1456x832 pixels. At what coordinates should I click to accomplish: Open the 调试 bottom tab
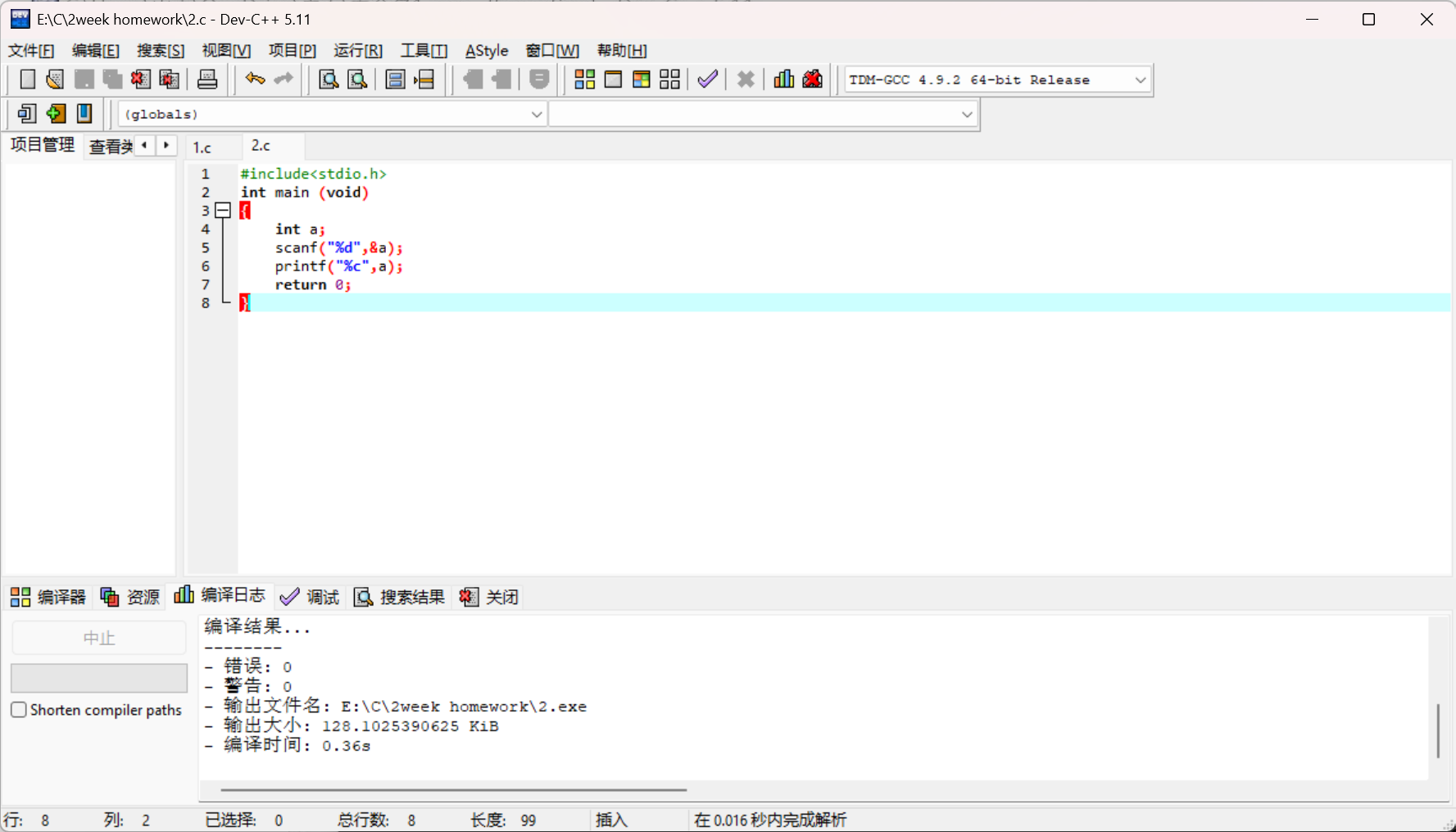pos(310,597)
